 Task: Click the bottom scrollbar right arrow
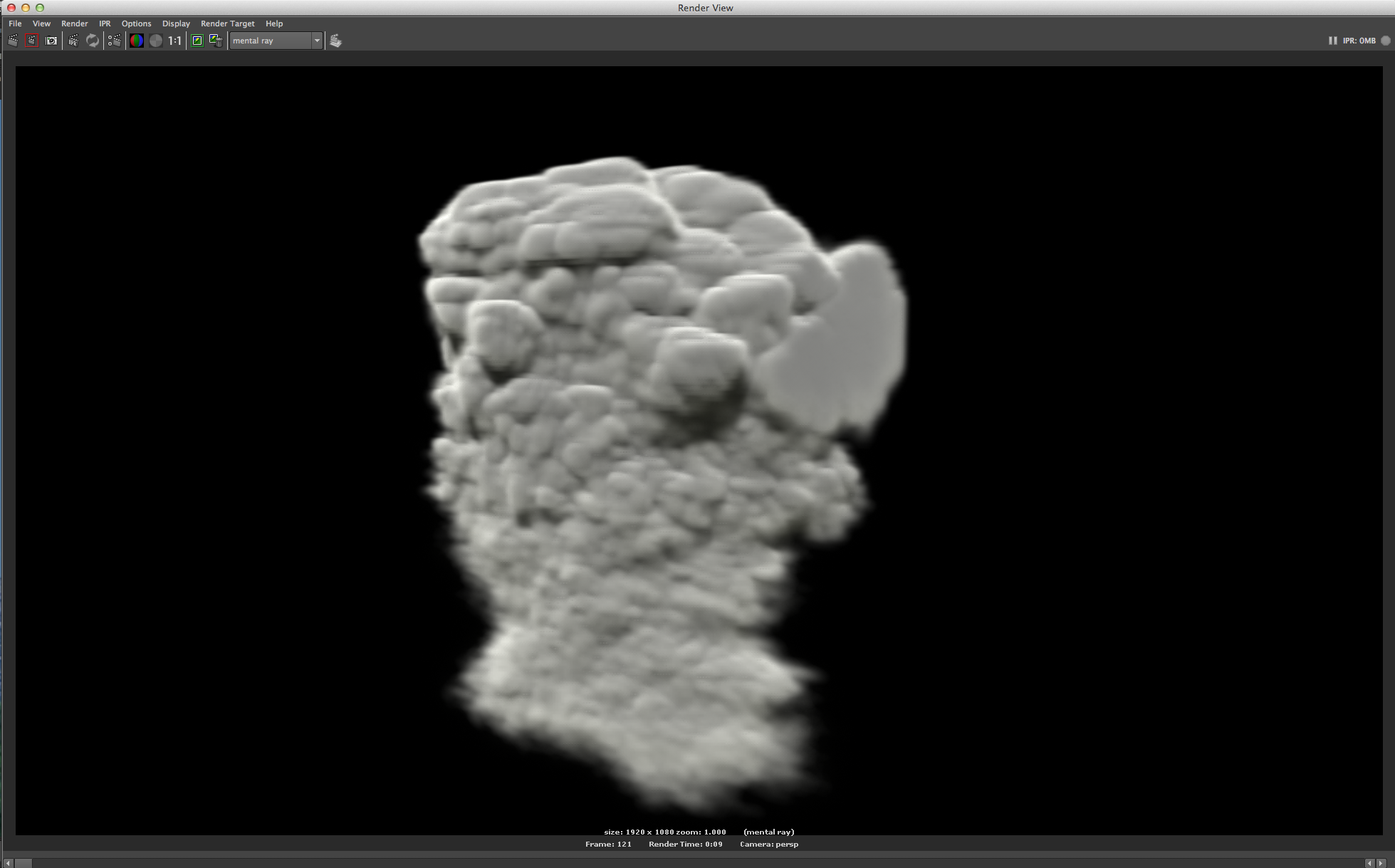click(x=1381, y=863)
